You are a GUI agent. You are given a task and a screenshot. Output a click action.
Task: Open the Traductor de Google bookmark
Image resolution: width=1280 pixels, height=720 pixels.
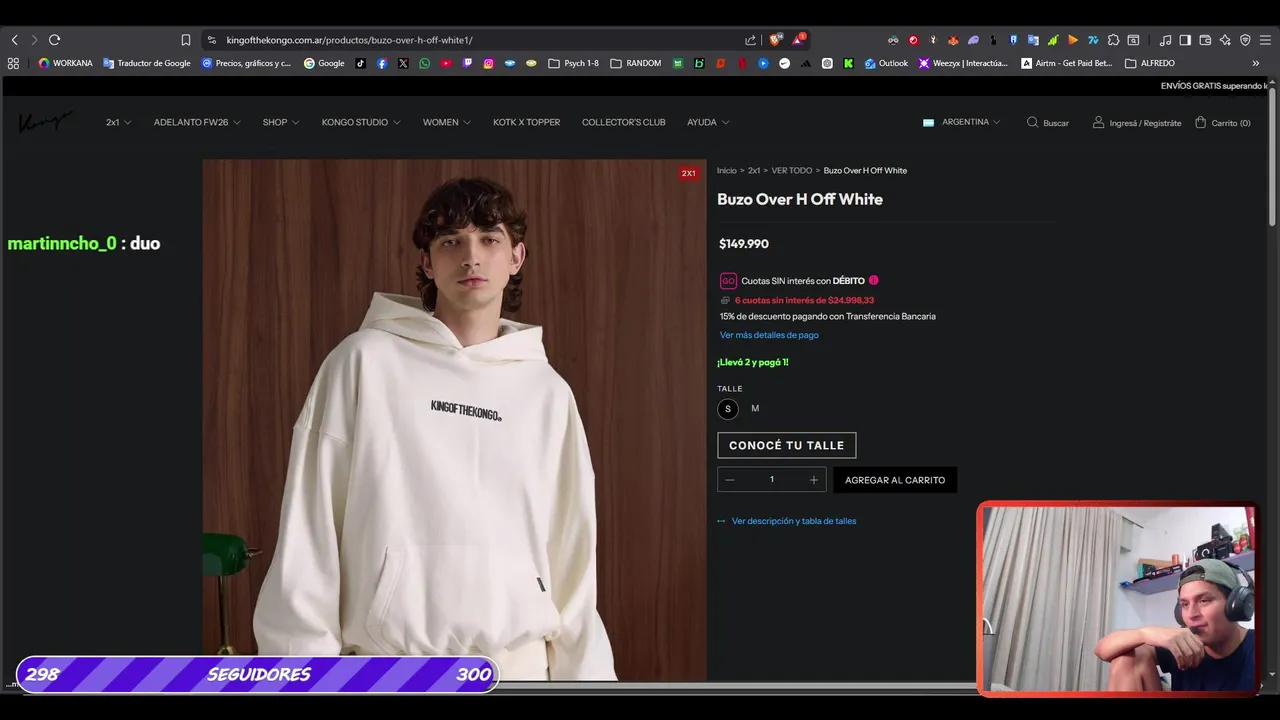[147, 63]
